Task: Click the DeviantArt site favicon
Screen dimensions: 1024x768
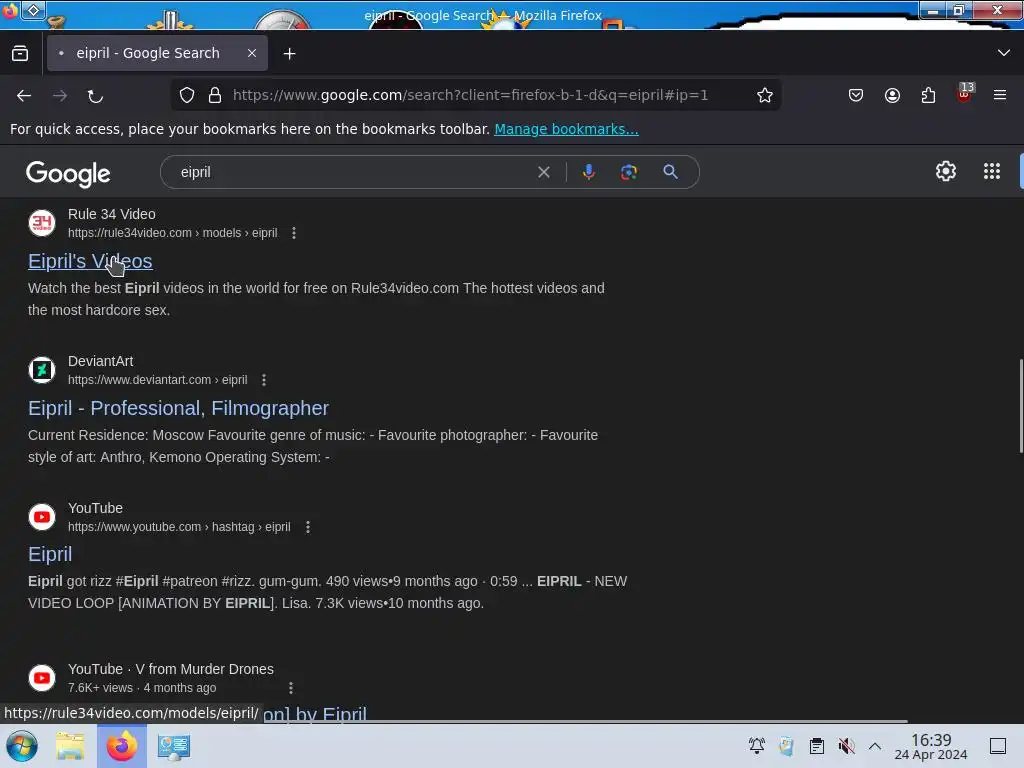Action: coord(42,370)
